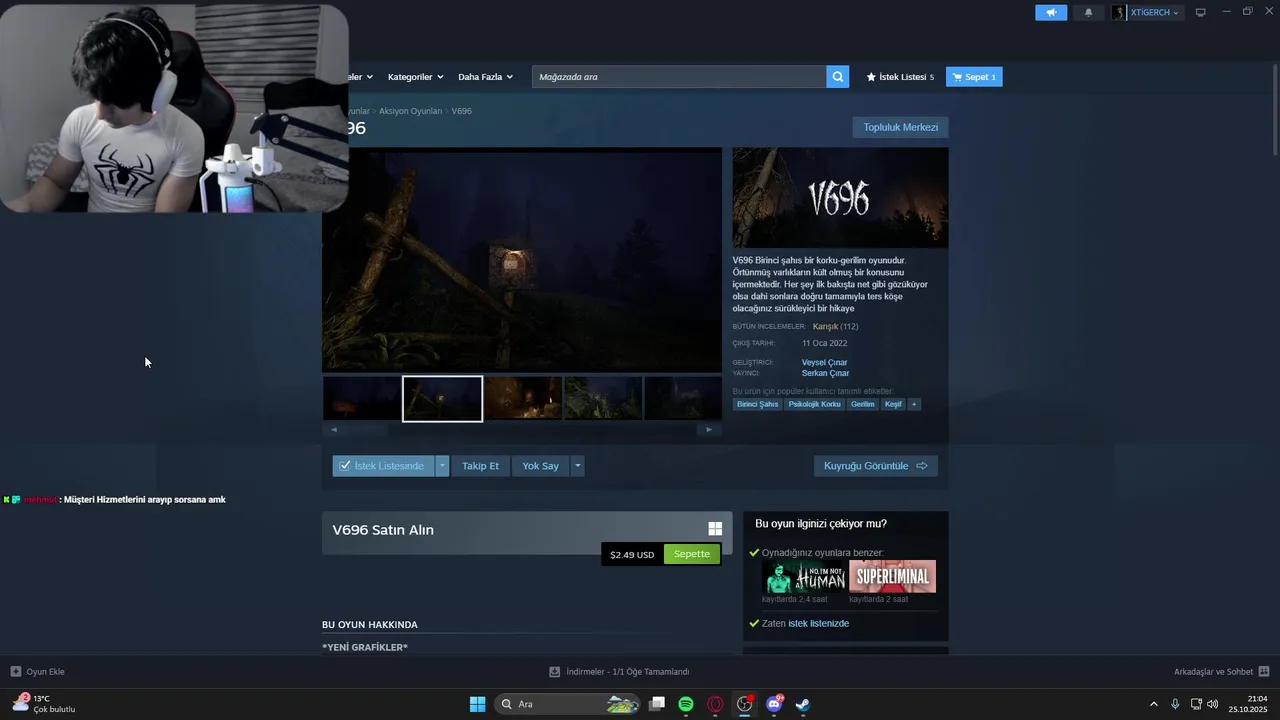Click the Windows platform icon
This screenshot has width=1280, height=720.
tap(715, 529)
